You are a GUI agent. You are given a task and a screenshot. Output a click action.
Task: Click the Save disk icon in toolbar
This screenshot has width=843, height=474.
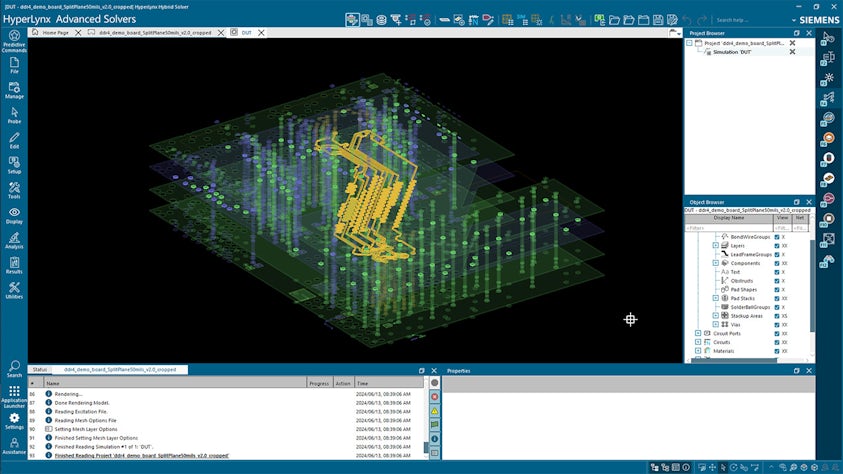point(658,20)
